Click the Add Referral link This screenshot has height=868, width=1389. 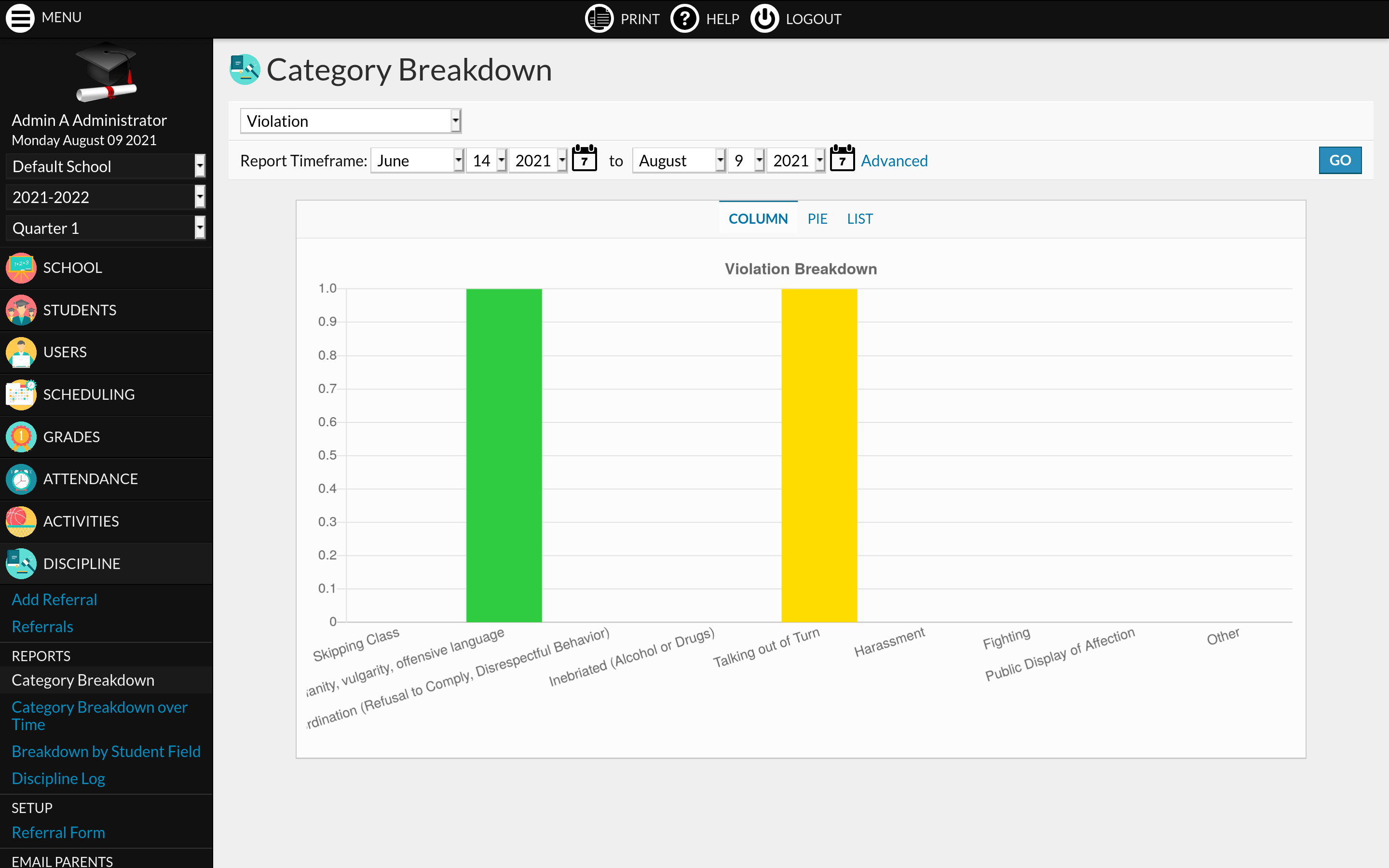coord(54,599)
